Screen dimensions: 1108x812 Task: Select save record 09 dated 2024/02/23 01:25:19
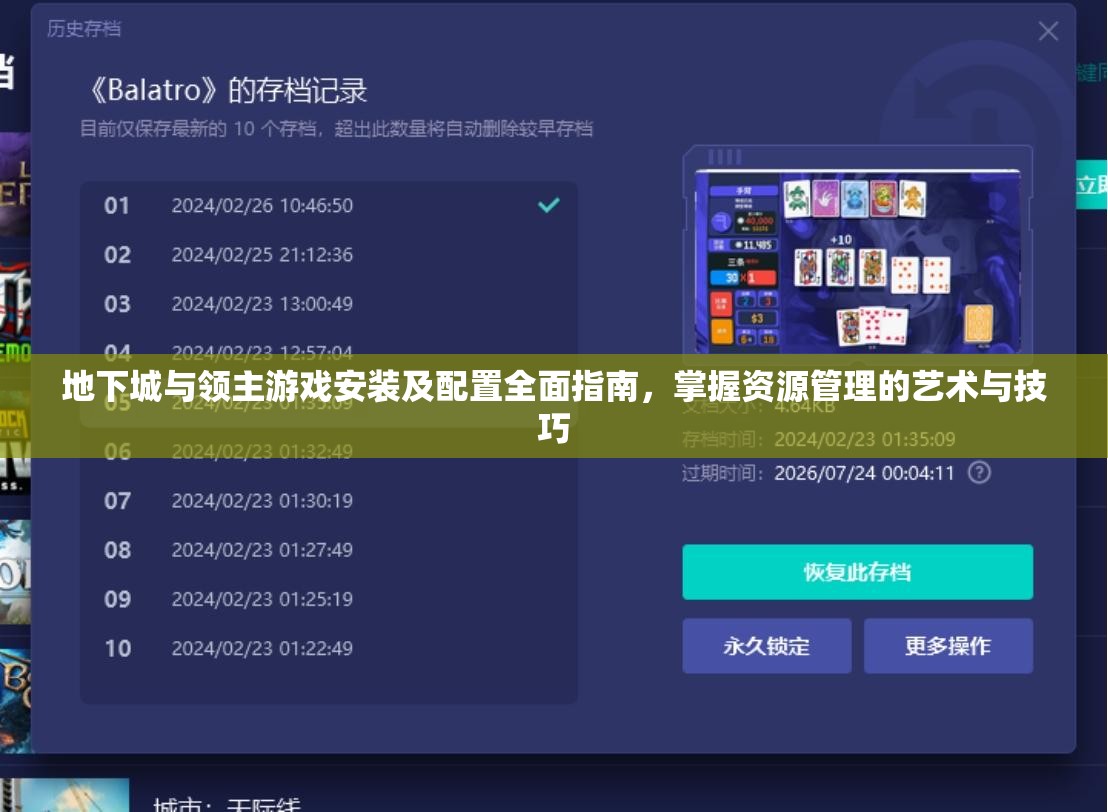click(329, 599)
